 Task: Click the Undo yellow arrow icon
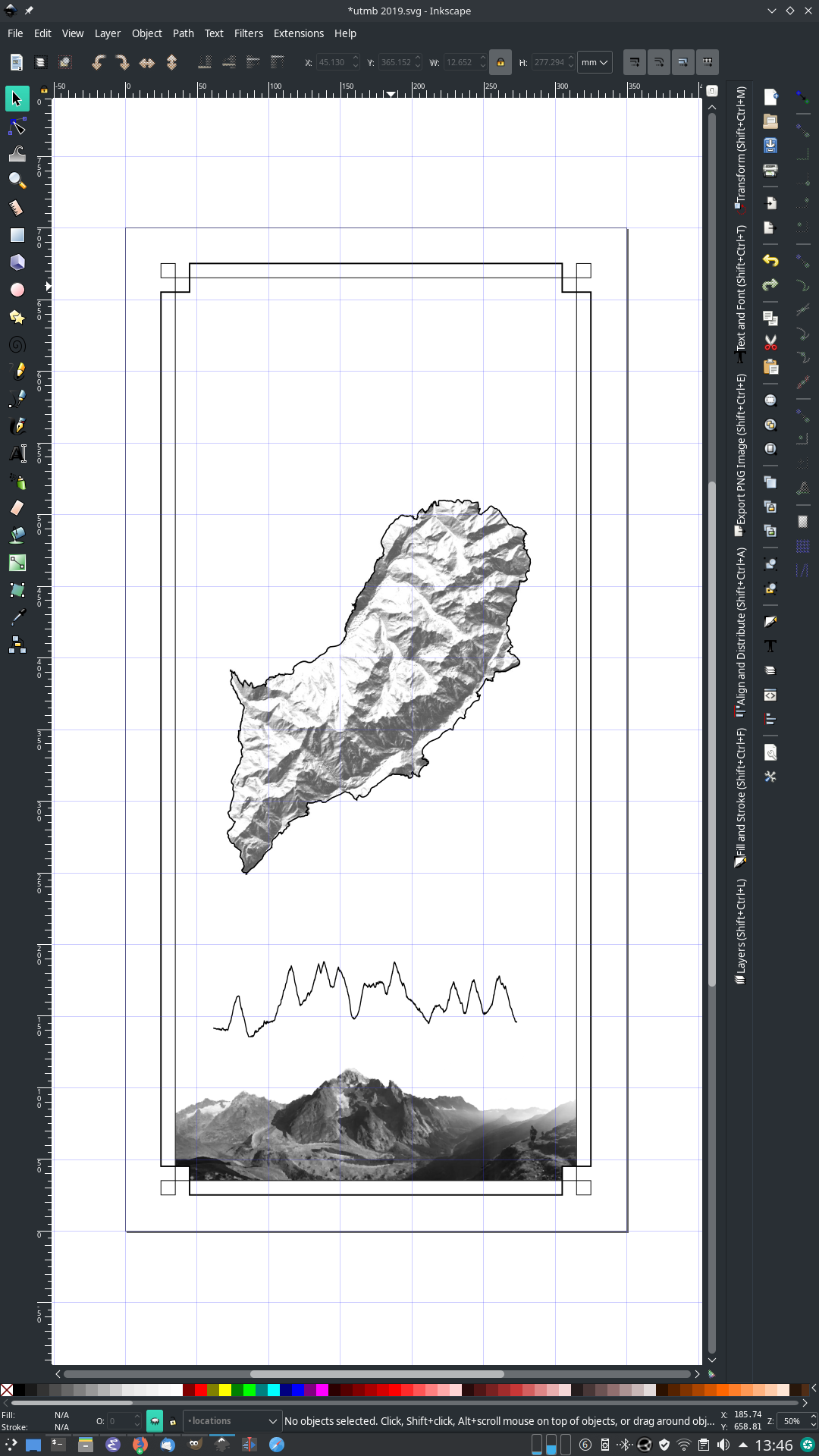[770, 261]
